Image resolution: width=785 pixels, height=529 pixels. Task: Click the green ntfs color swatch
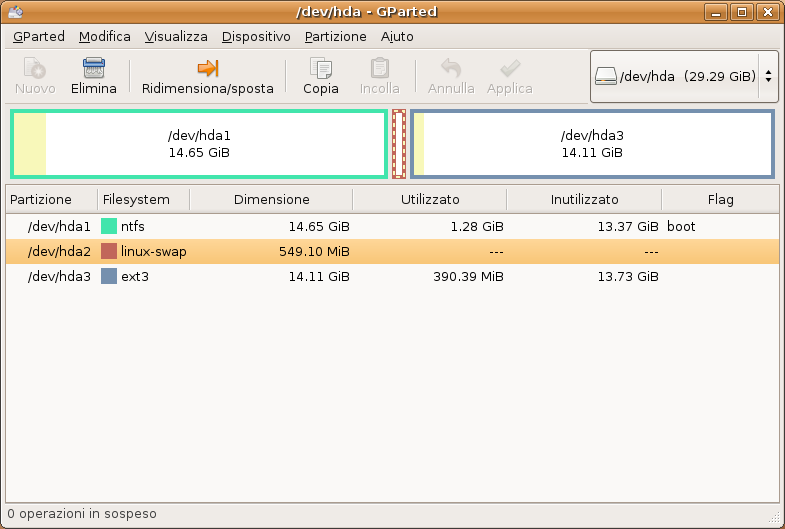pos(109,227)
